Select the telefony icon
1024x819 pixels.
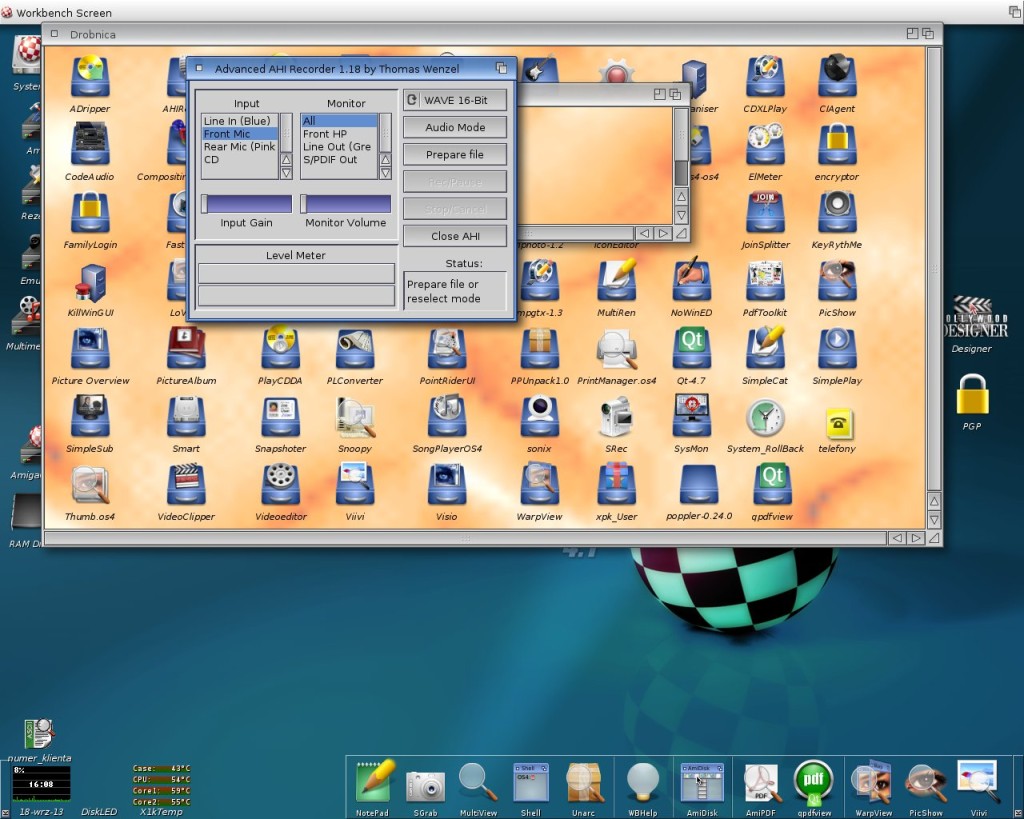coord(839,423)
